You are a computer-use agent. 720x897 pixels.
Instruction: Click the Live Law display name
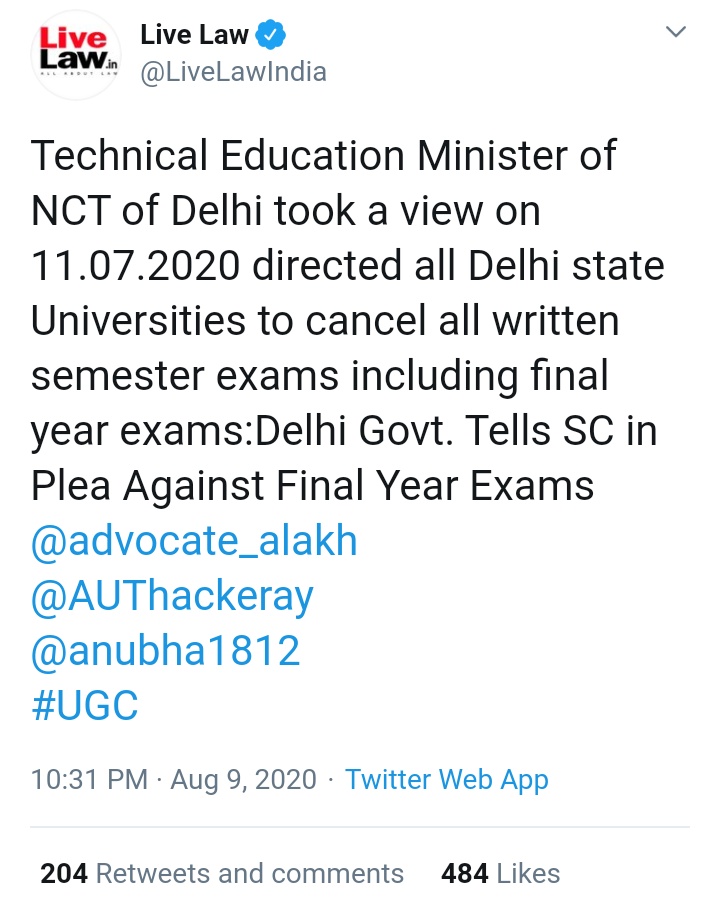(x=194, y=35)
